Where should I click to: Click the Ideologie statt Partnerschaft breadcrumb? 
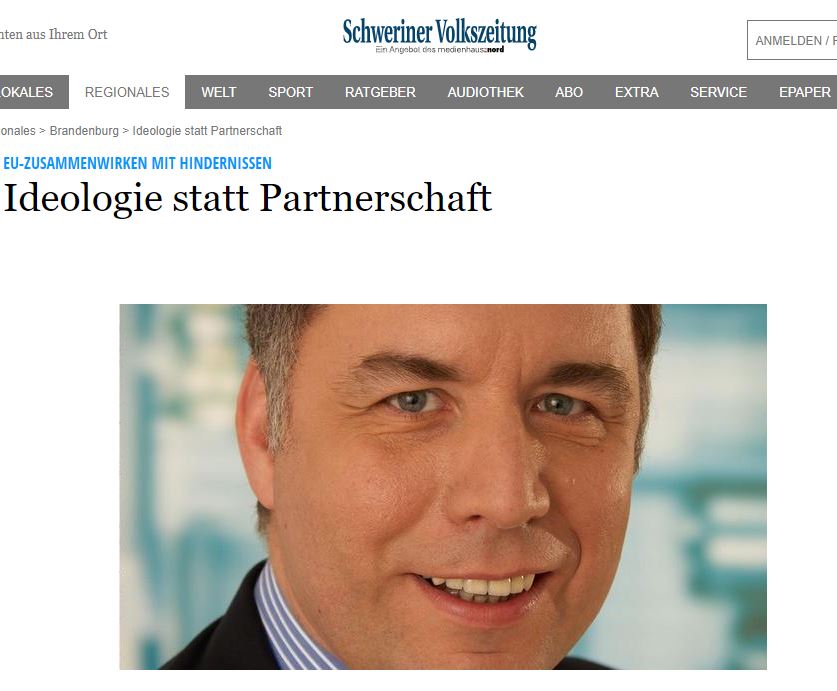[x=207, y=131]
